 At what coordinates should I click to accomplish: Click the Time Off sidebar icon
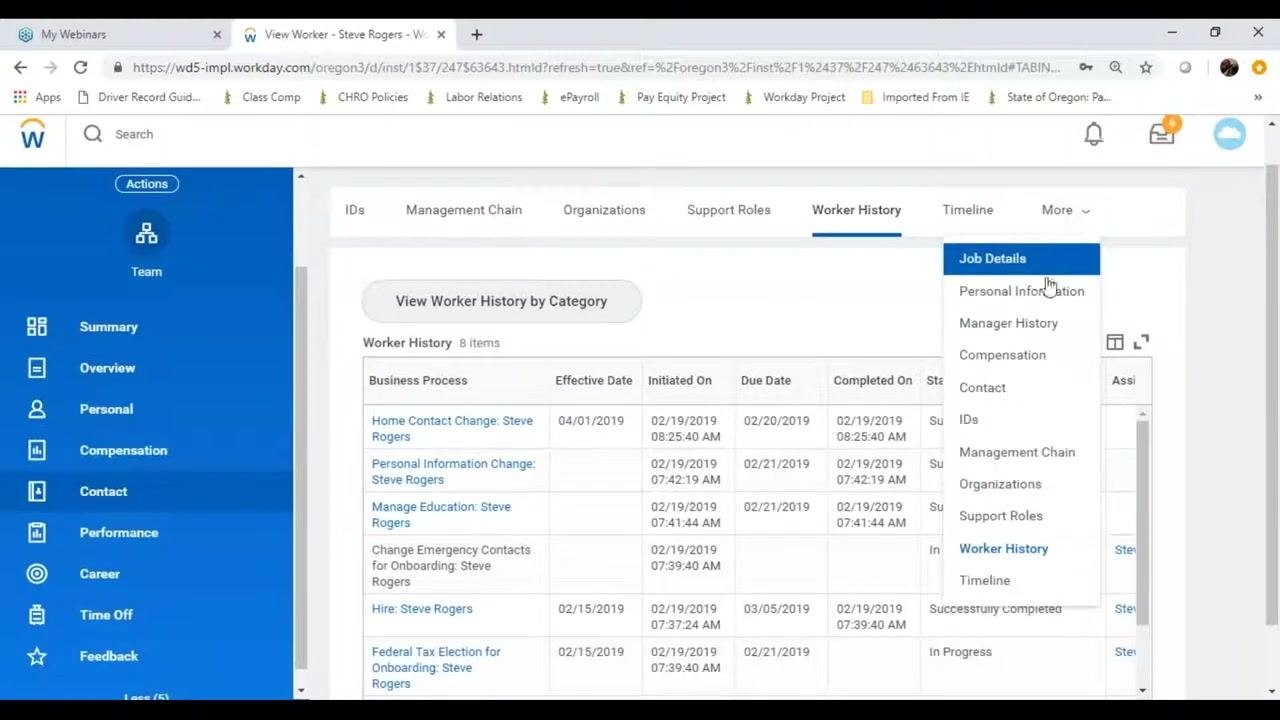point(37,615)
